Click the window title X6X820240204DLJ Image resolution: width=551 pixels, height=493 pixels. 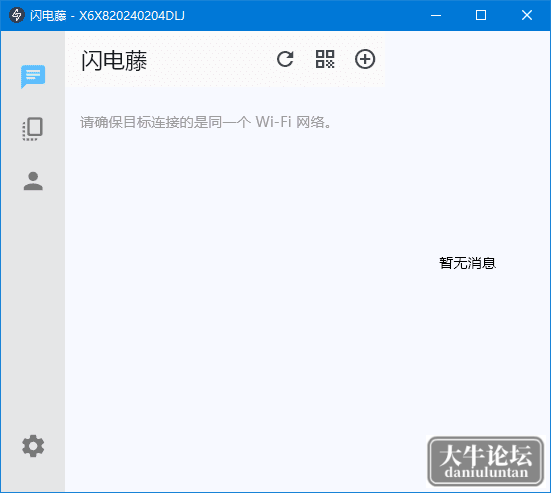click(131, 16)
